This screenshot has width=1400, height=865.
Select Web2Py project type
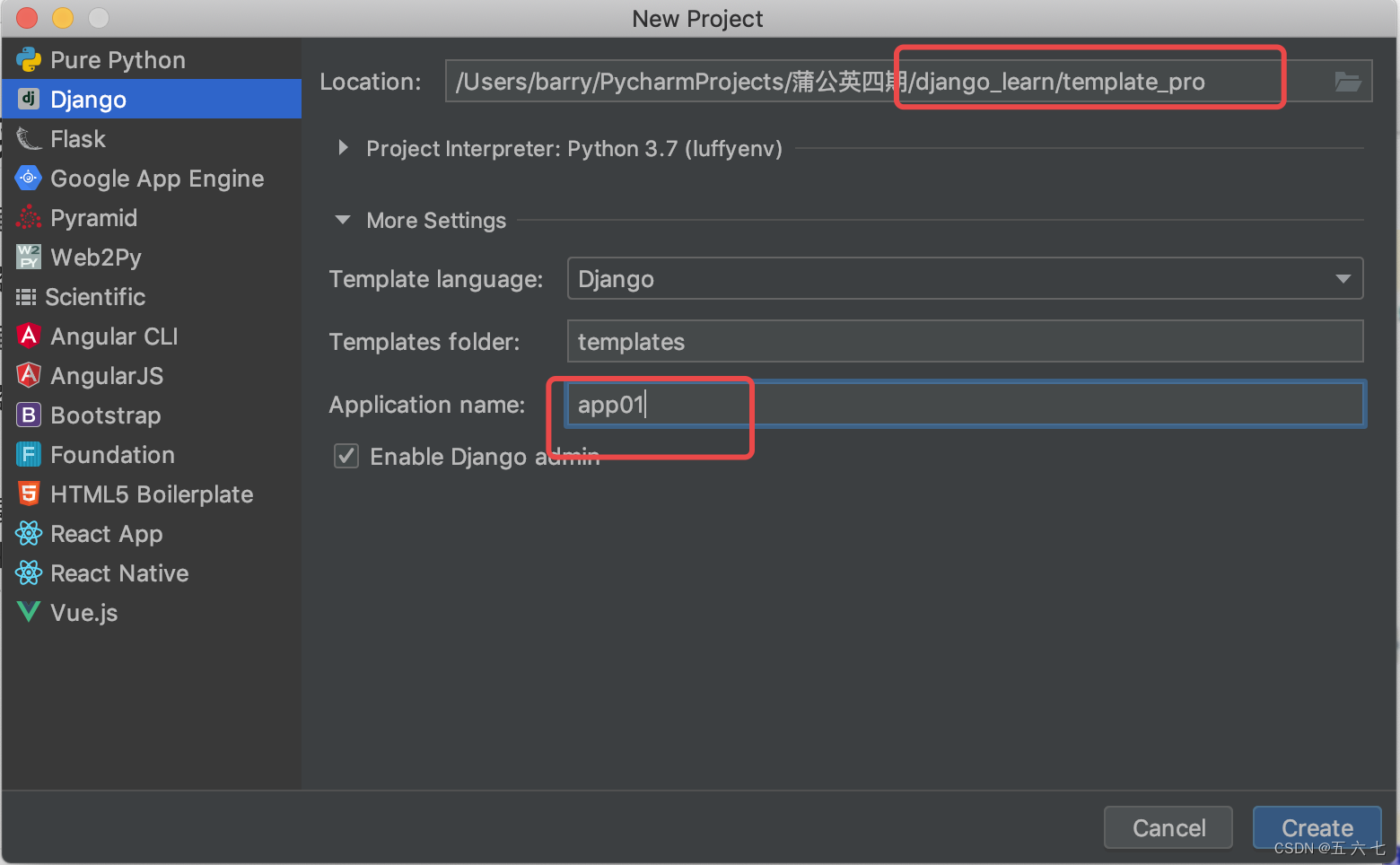click(x=151, y=258)
